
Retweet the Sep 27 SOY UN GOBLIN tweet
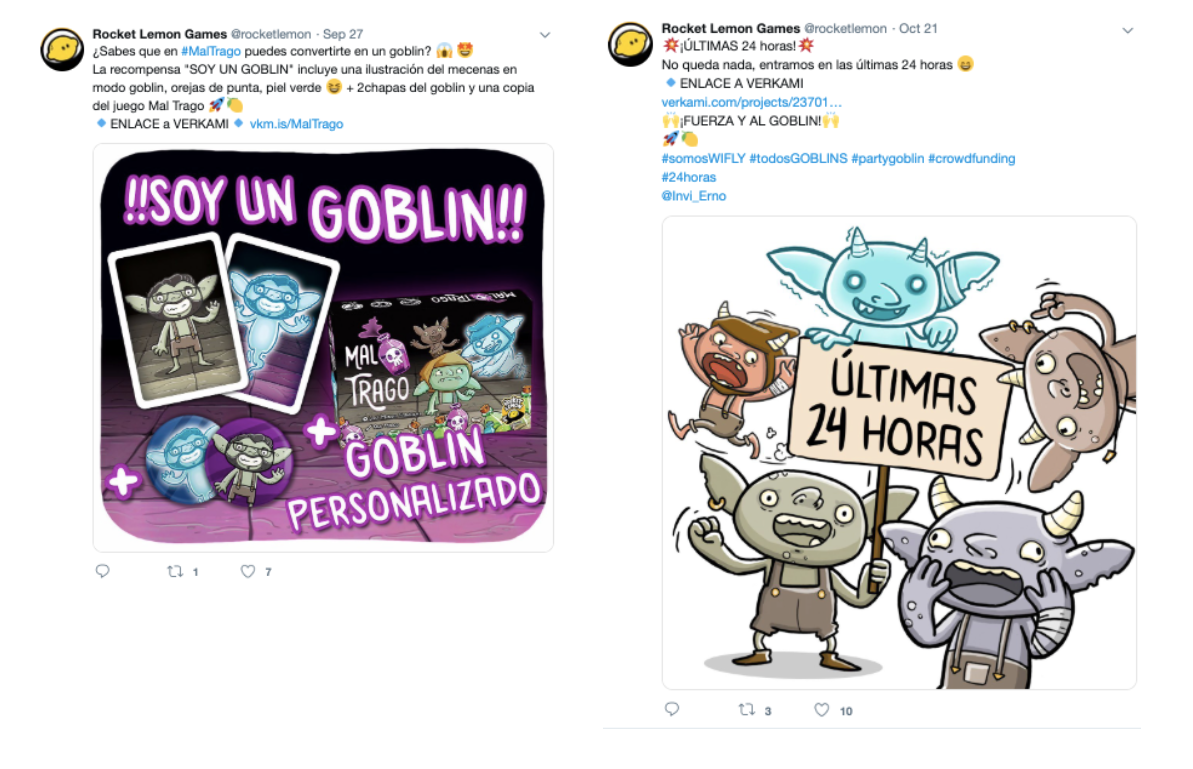click(x=175, y=571)
